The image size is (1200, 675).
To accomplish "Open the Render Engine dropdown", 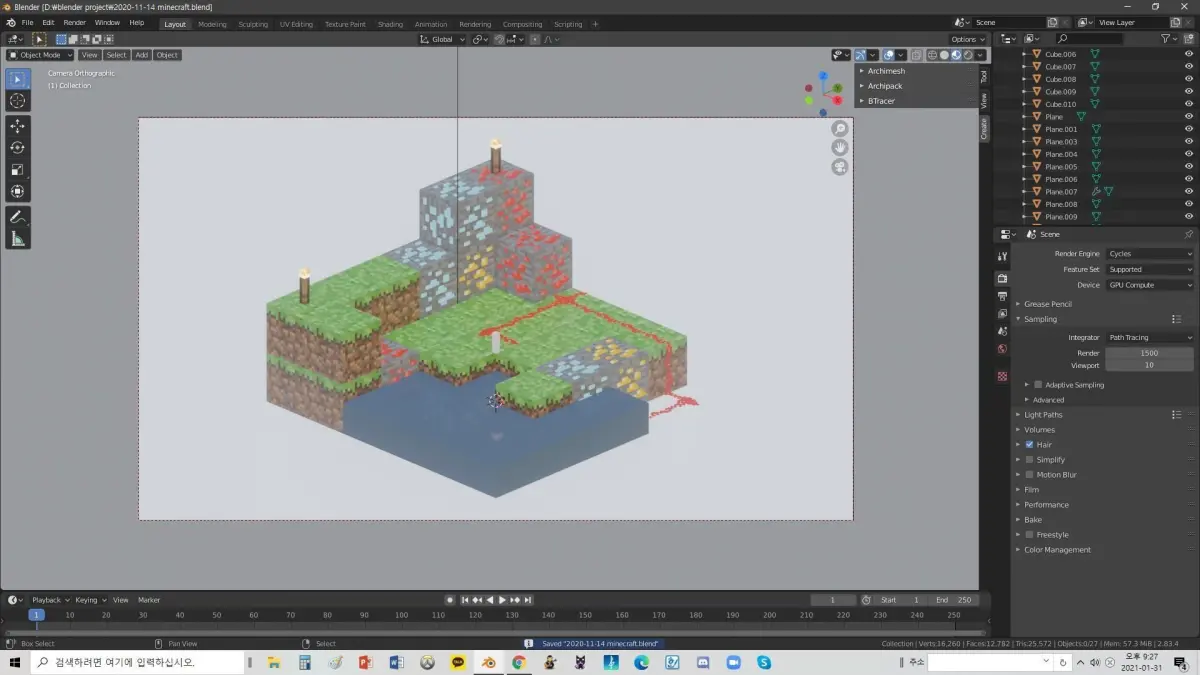I will (x=1149, y=253).
